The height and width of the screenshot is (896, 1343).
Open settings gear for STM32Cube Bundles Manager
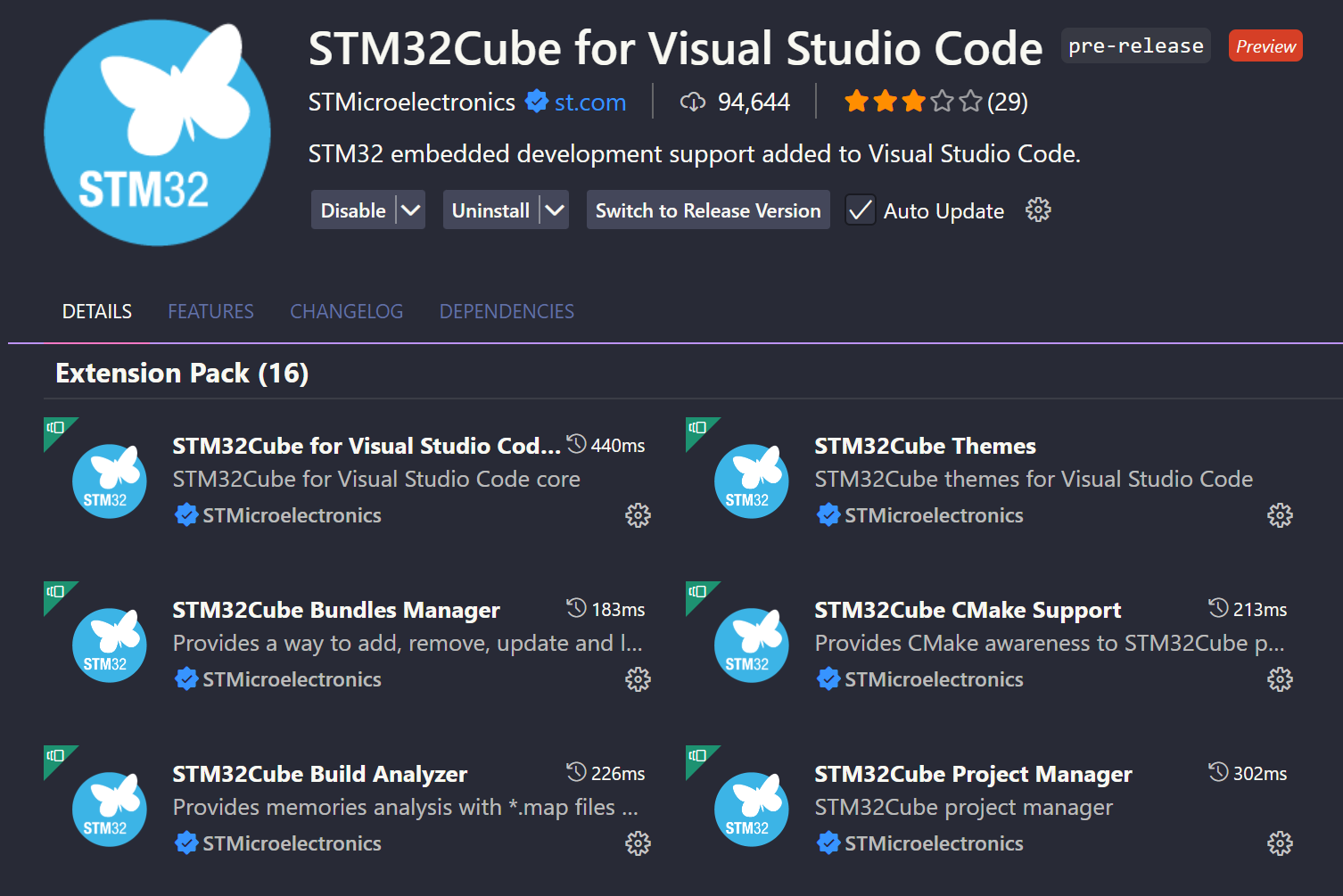pyautogui.click(x=638, y=679)
